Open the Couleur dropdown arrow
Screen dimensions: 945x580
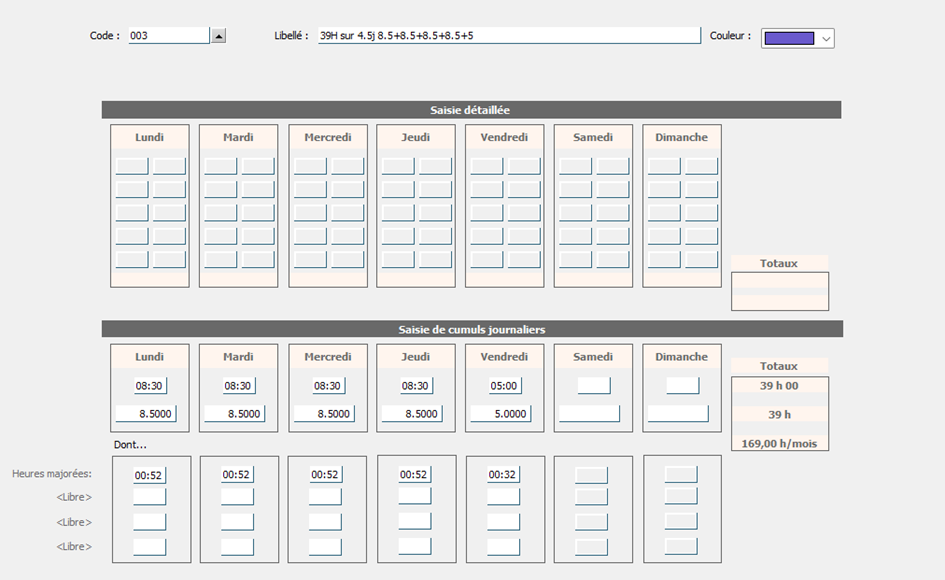coord(825,38)
